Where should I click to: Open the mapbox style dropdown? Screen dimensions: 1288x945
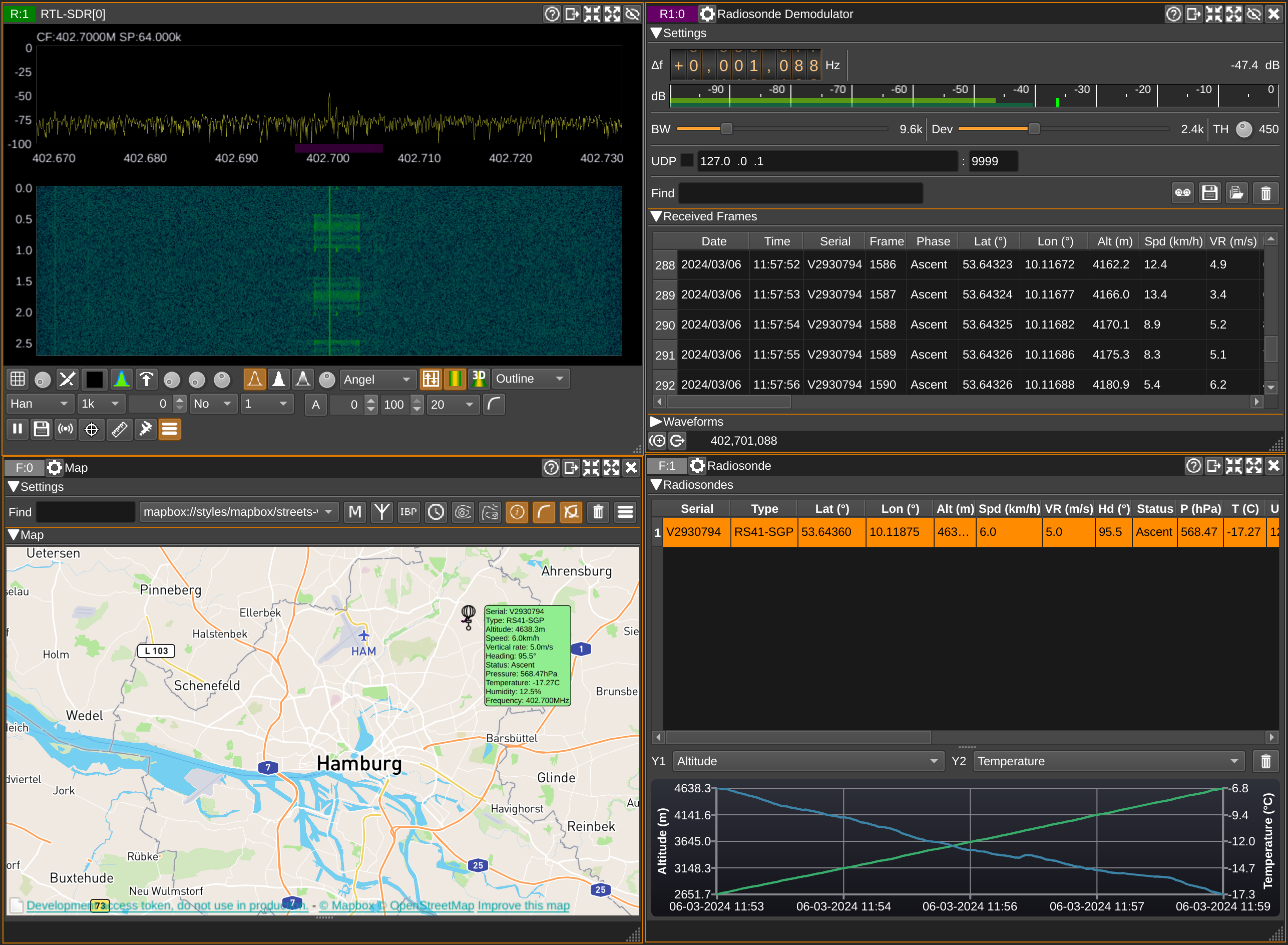[239, 511]
